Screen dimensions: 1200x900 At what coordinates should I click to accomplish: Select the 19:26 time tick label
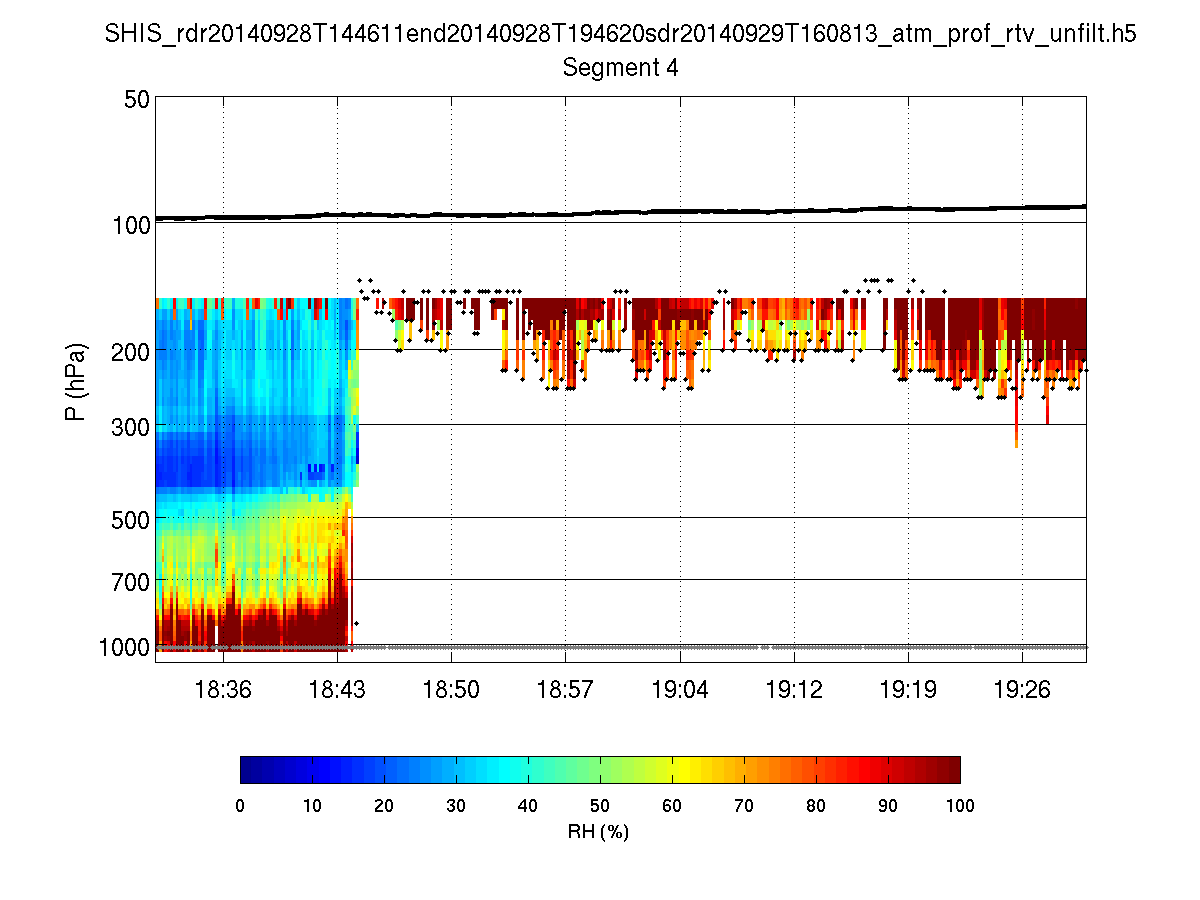tap(1022, 689)
